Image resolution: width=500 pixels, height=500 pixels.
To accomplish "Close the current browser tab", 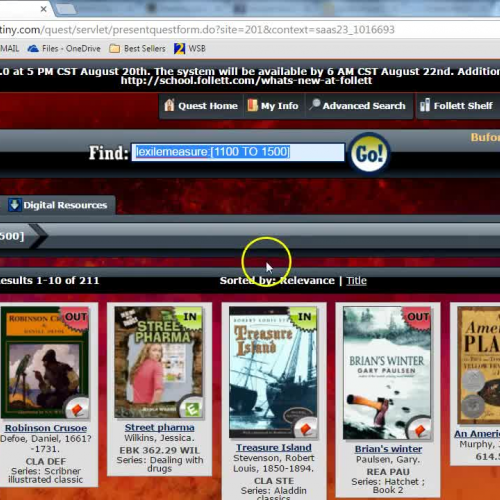I will [43, 9].
